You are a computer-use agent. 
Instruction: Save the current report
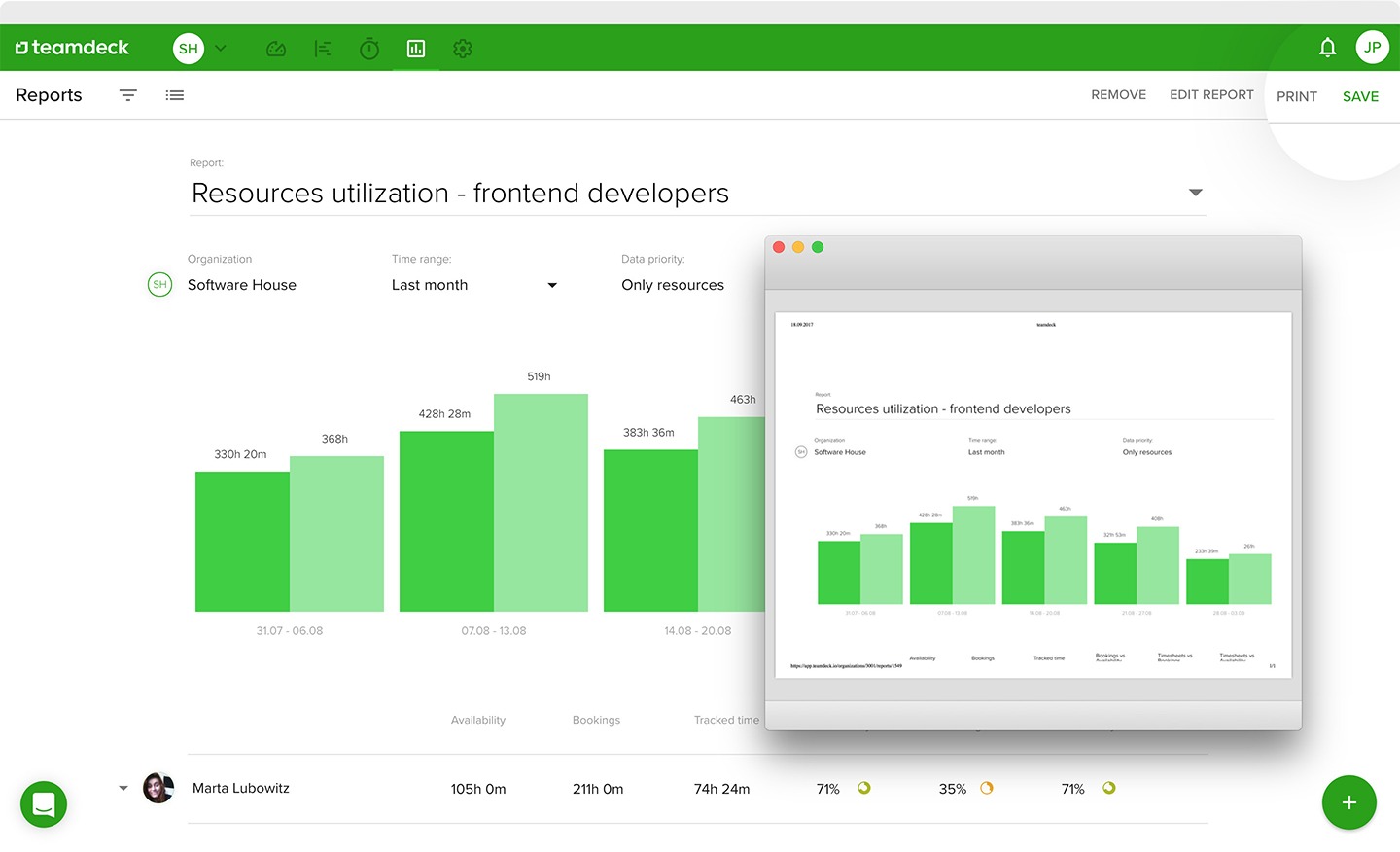(1359, 95)
